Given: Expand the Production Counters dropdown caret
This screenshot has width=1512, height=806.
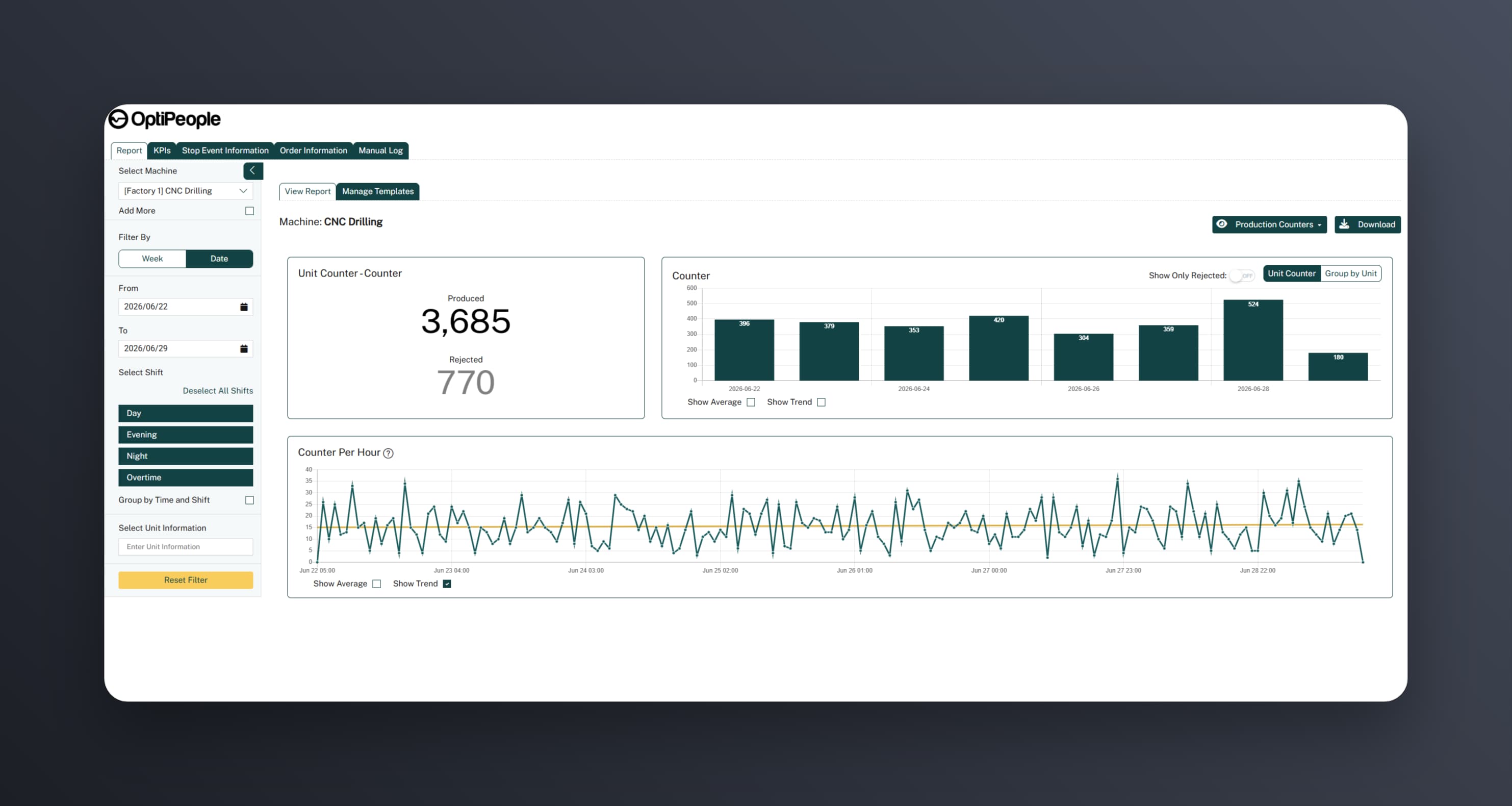Looking at the screenshot, I should [1319, 225].
